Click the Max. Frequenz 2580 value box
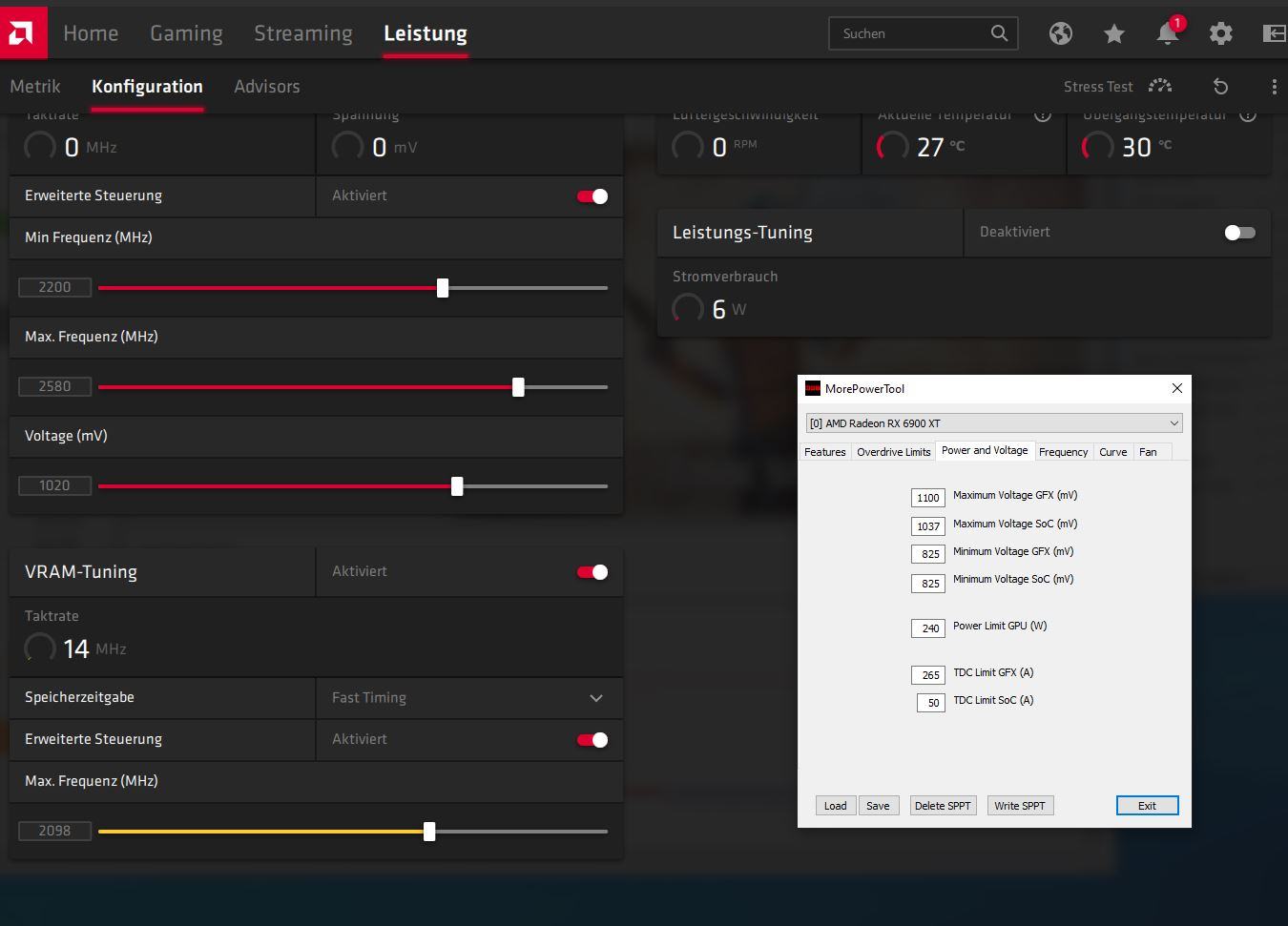The height and width of the screenshot is (926, 1288). pyautogui.click(x=54, y=386)
